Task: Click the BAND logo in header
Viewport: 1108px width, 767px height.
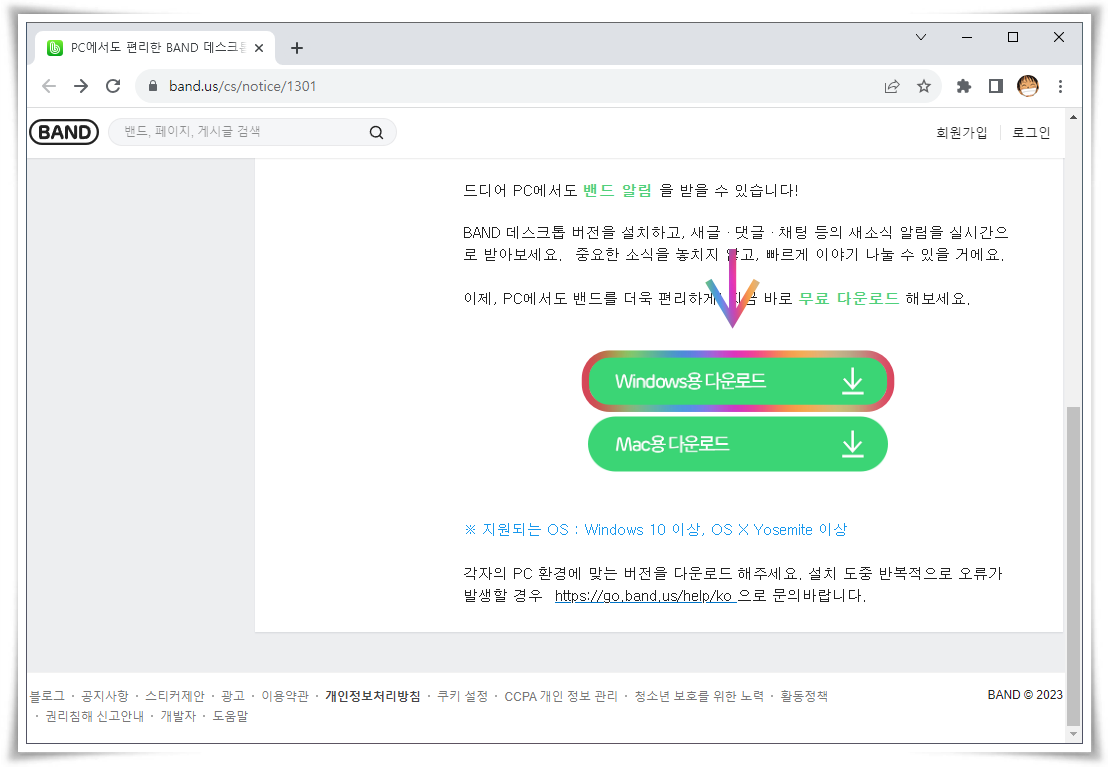Action: [64, 132]
